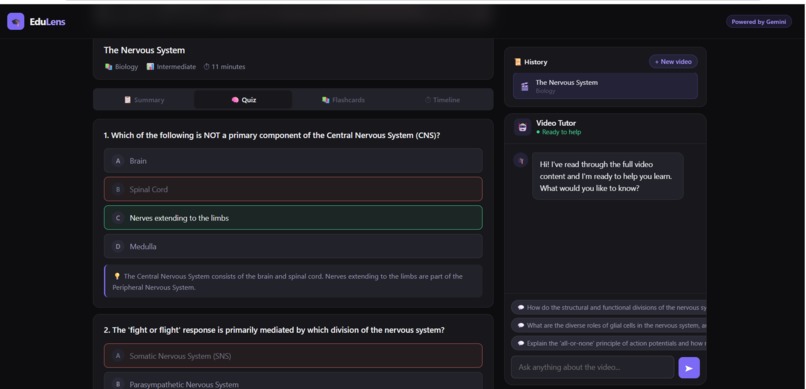Click the Intermediate level chart icon
This screenshot has height=389, width=806.
[150, 67]
